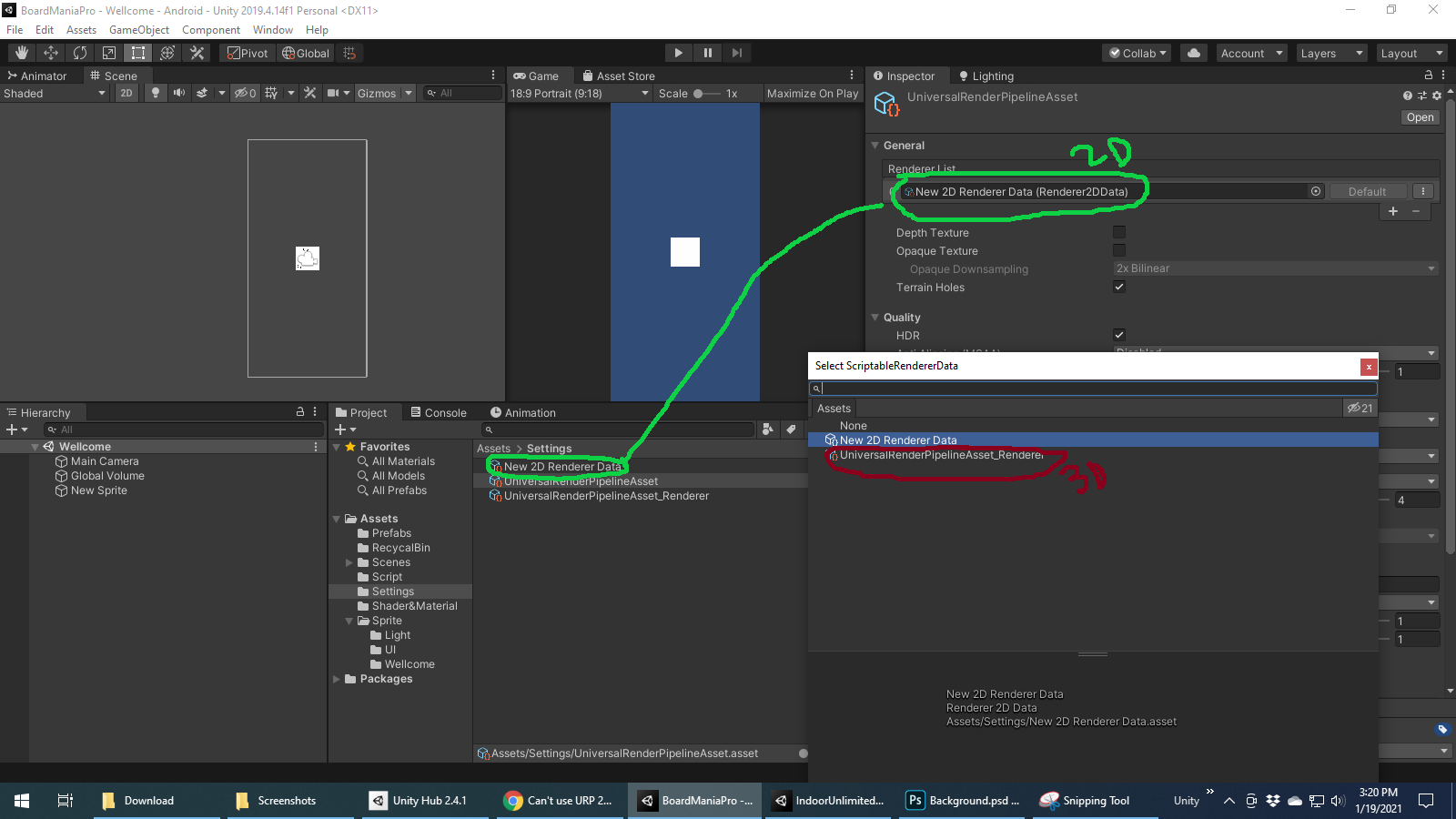This screenshot has width=1456, height=819.
Task: Add a renderer with plus button
Action: pyautogui.click(x=1393, y=211)
